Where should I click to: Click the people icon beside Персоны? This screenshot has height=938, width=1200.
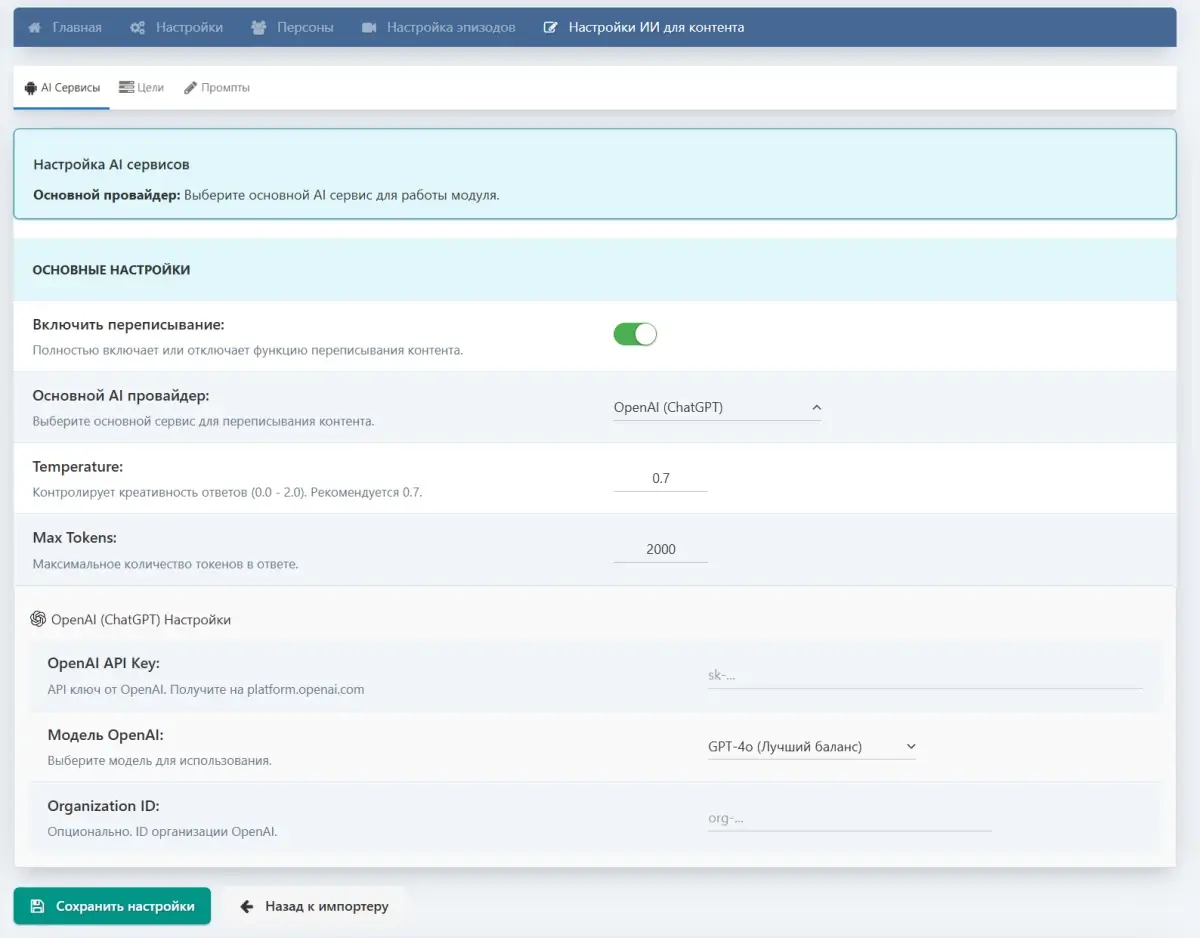click(259, 27)
